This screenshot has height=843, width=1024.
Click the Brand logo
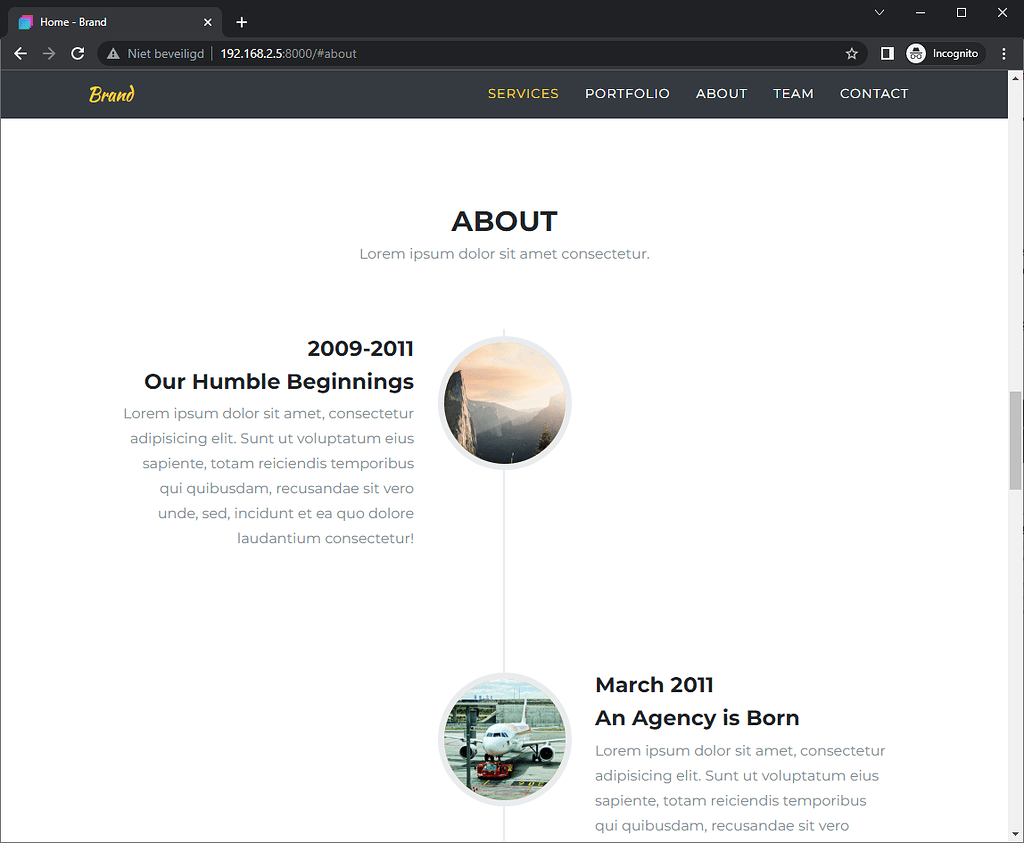click(111, 94)
